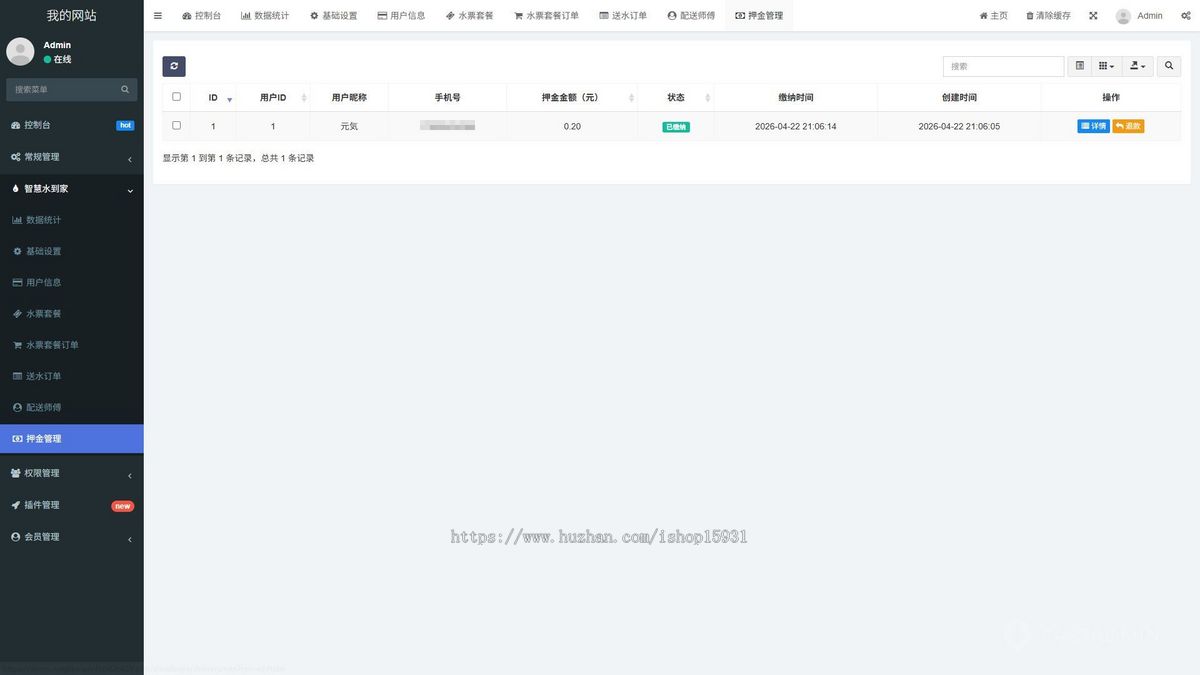This screenshot has width=1200, height=675.
Task: Switch to the 配送师傅 top tab
Action: tap(692, 16)
